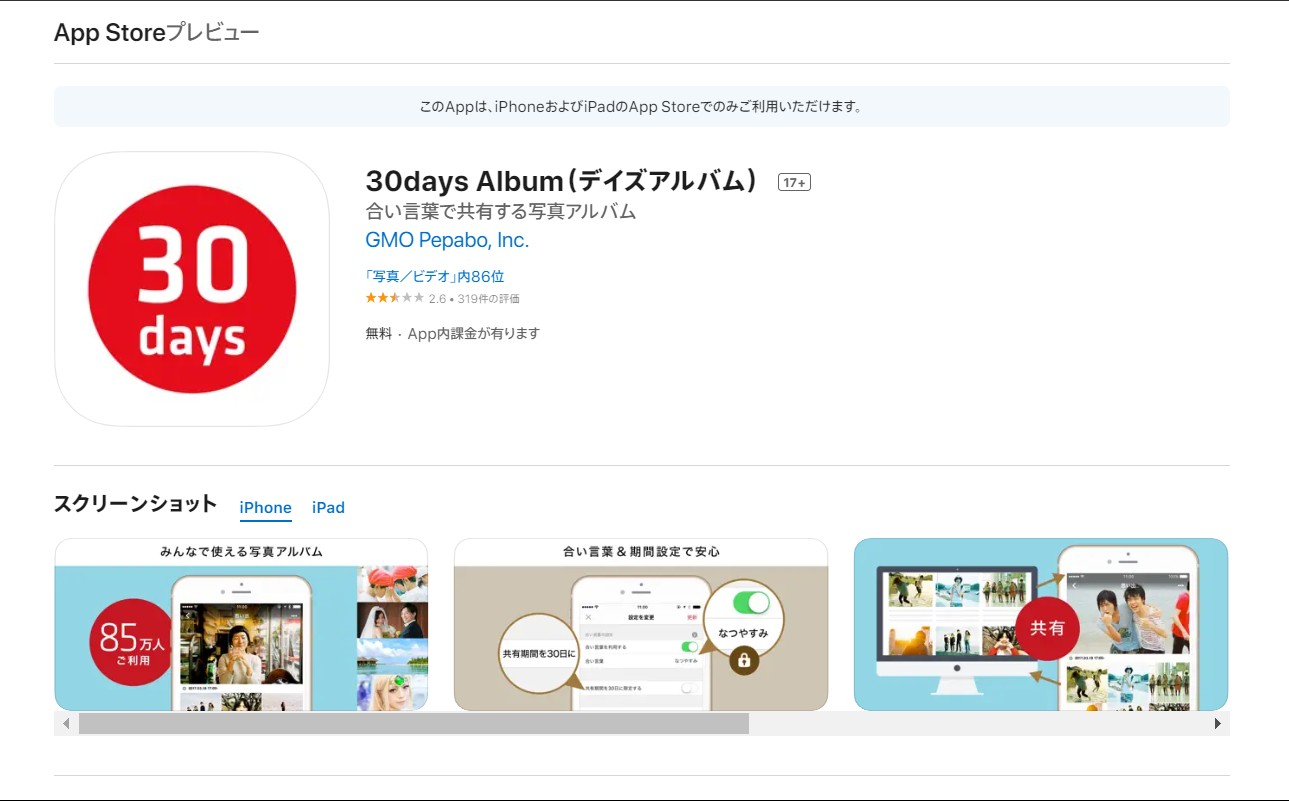Click the 17+ age rating badge

[794, 183]
